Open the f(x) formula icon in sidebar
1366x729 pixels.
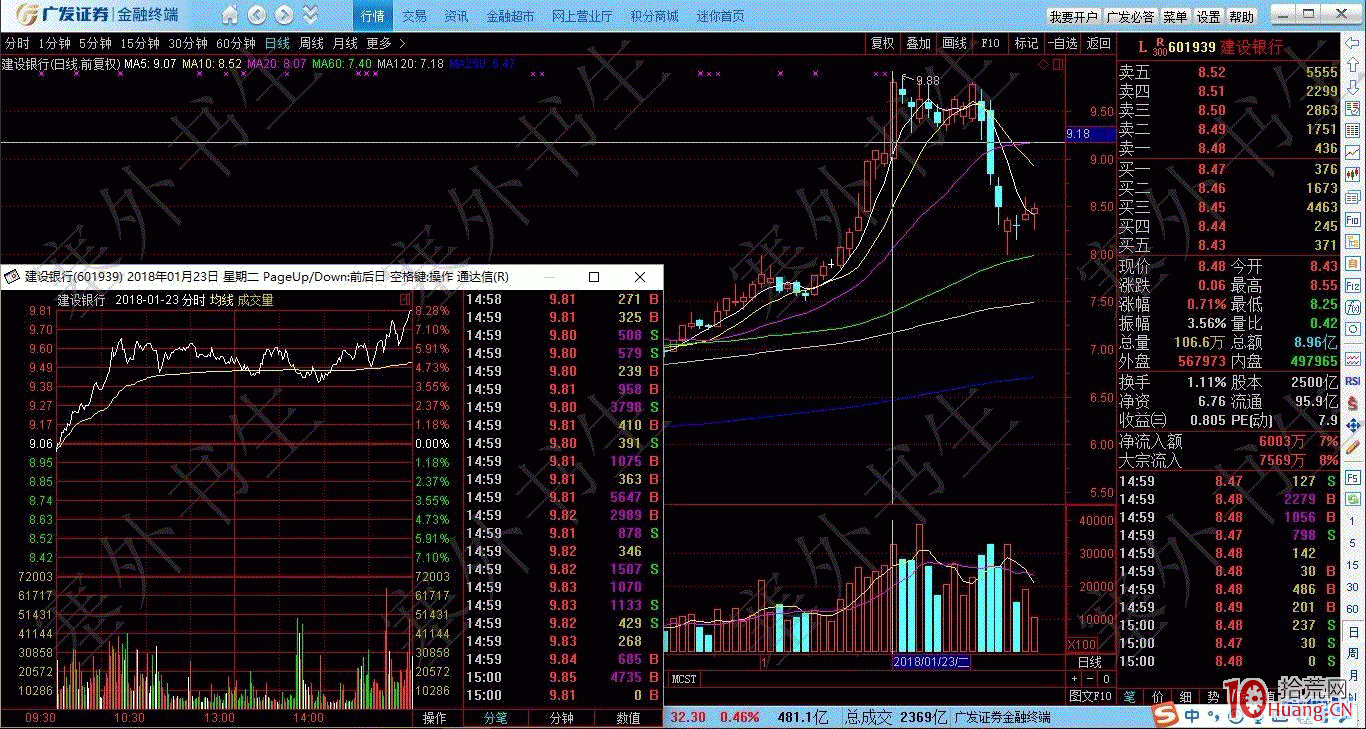click(x=1352, y=306)
